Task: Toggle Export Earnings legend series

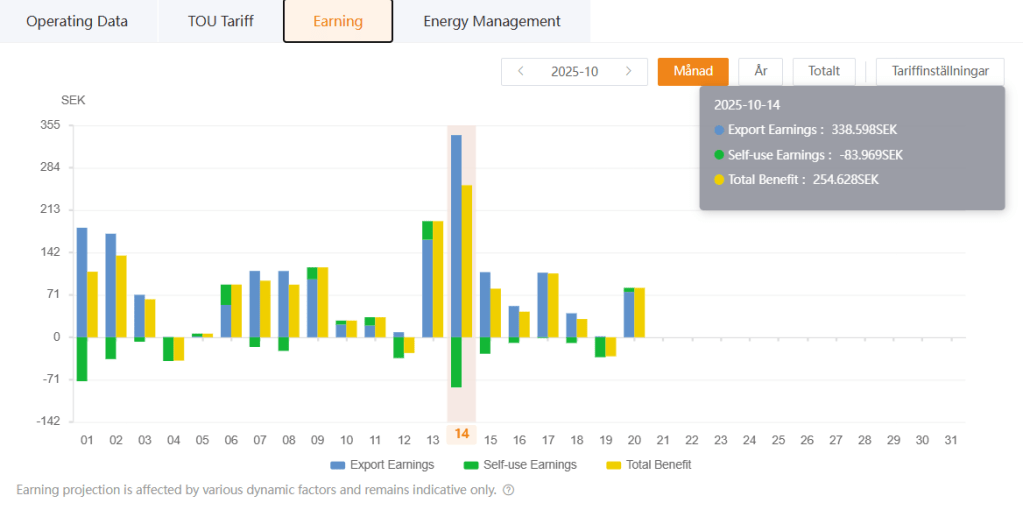Action: coord(382,464)
